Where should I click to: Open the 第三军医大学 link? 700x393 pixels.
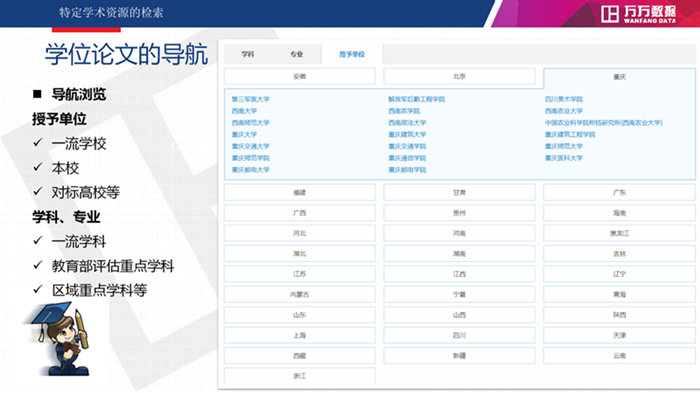(x=250, y=99)
